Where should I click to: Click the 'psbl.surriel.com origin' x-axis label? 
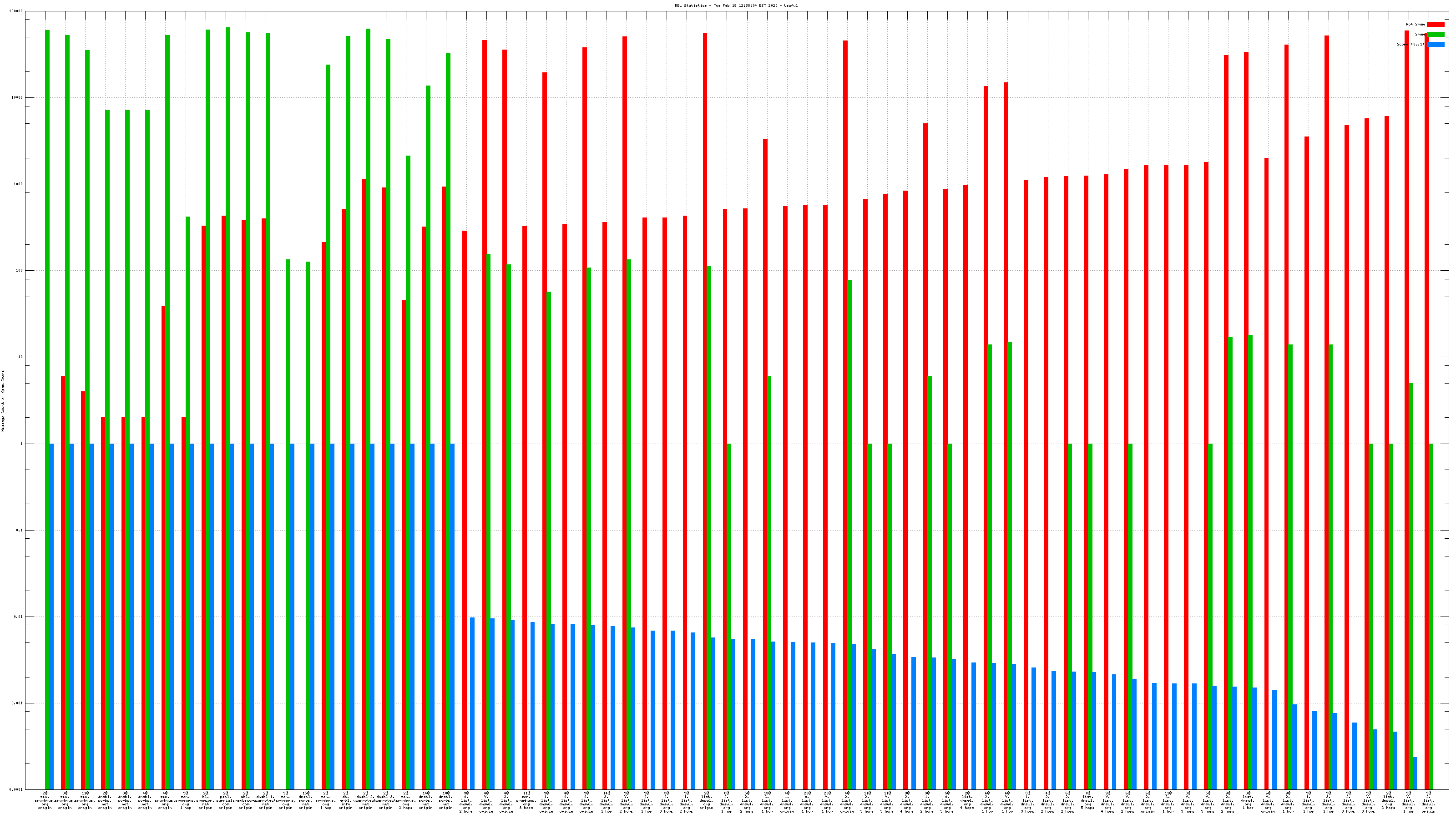tap(226, 800)
